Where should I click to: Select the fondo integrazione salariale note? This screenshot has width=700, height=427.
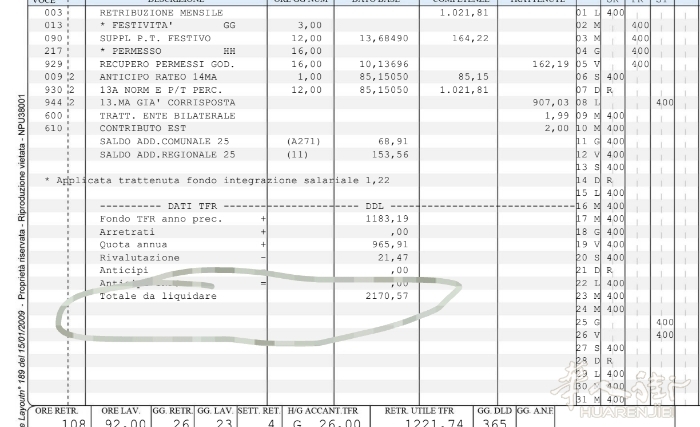217,180
